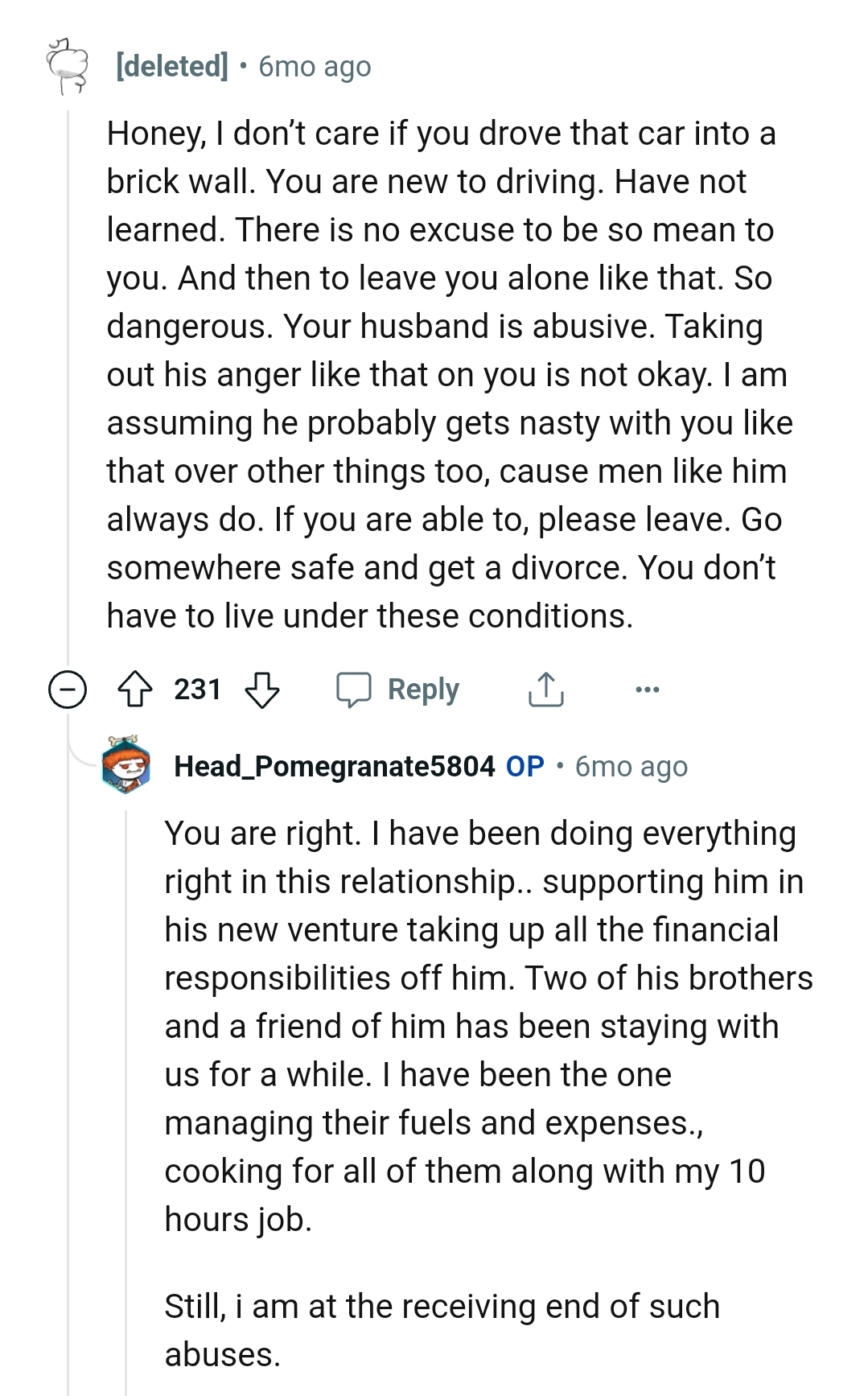Open the share options for the comment
Screen dimensions: 868x1396
(547, 690)
